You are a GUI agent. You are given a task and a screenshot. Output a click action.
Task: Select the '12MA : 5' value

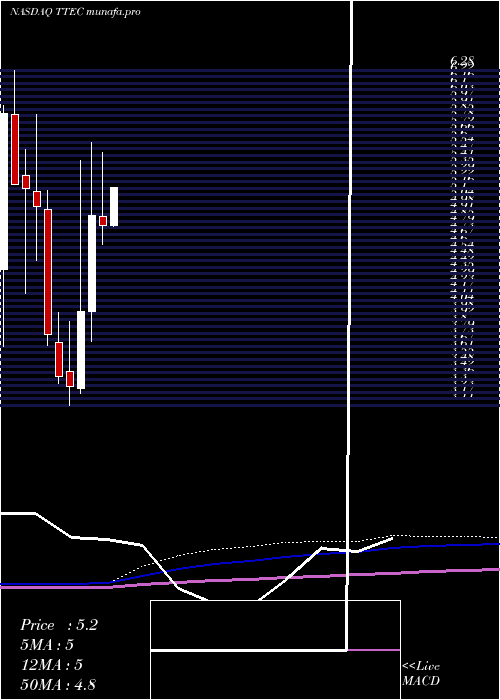pyautogui.click(x=51, y=665)
